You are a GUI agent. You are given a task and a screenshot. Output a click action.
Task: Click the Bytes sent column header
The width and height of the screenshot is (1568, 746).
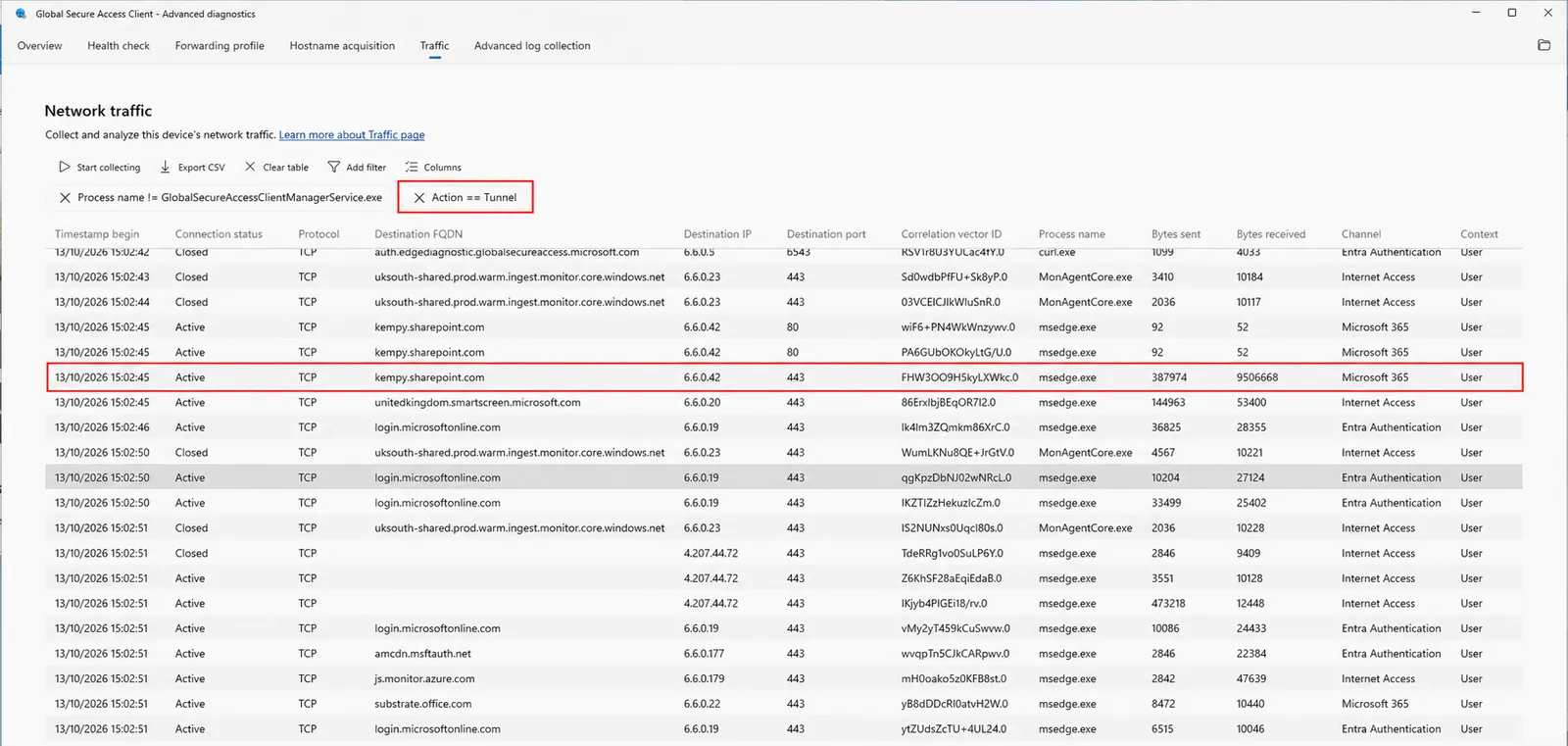pos(1176,234)
